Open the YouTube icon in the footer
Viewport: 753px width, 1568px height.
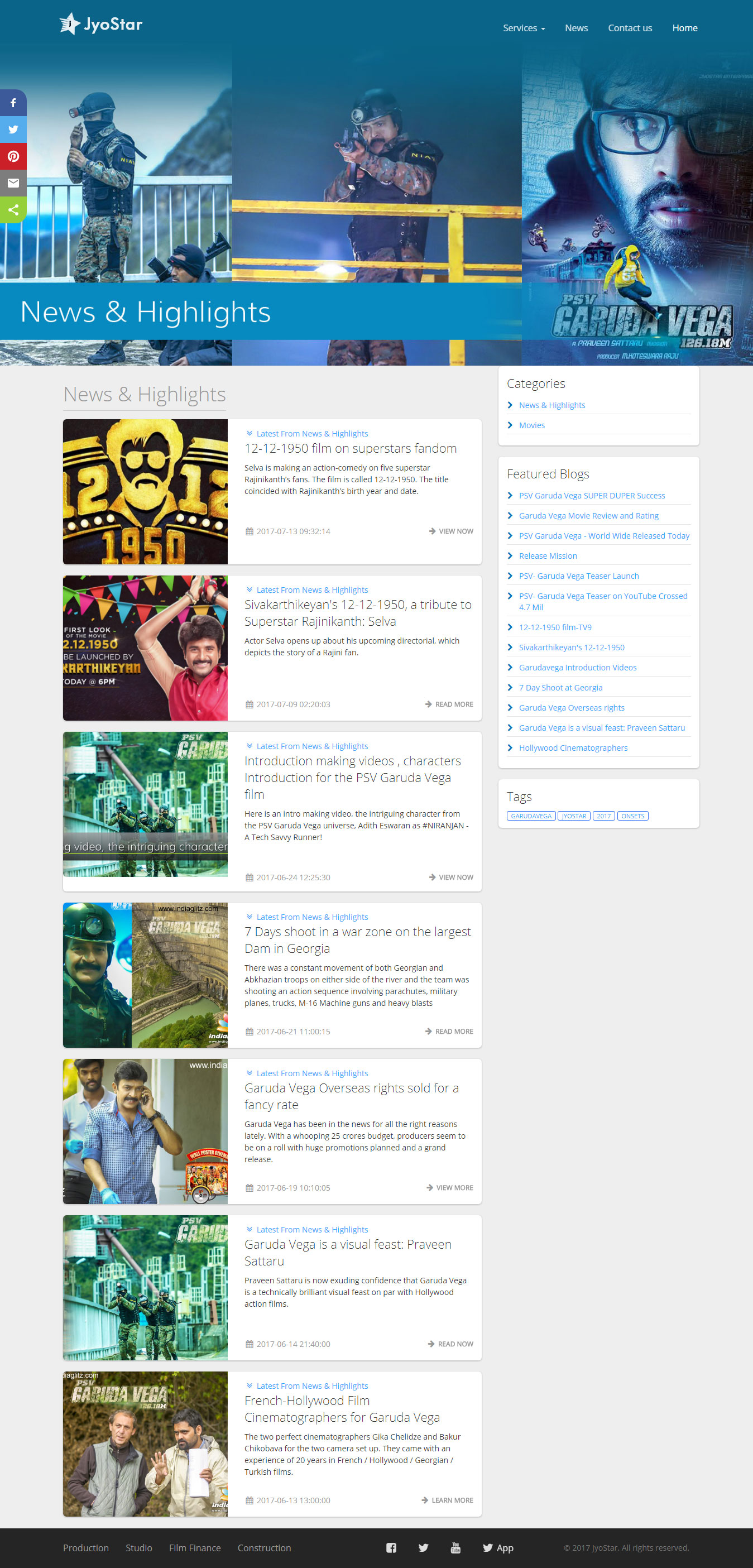pyautogui.click(x=455, y=1547)
